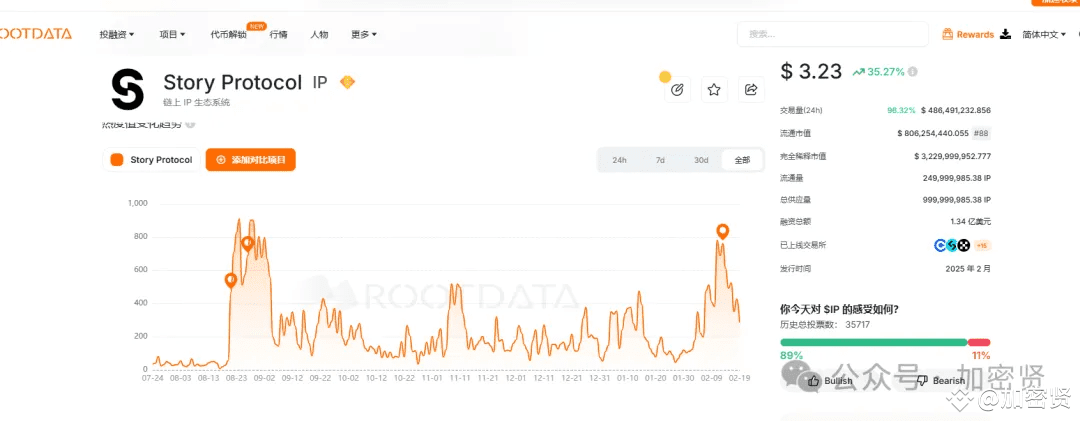Vote Bullish with the thumbs-up
Viewport: 1080px width, 421px height.
tap(814, 380)
